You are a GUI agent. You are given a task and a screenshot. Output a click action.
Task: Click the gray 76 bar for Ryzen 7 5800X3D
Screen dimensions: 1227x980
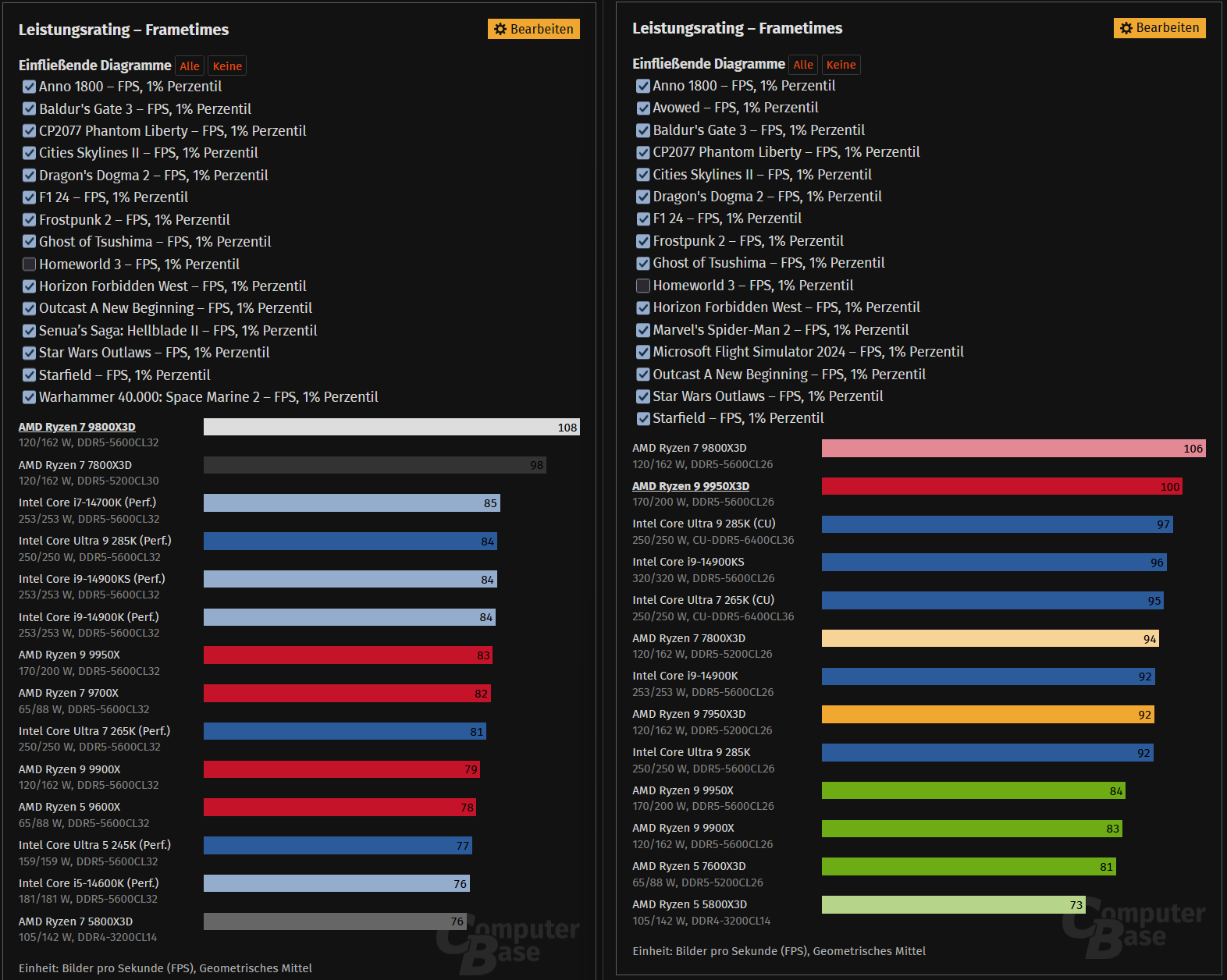(335, 921)
